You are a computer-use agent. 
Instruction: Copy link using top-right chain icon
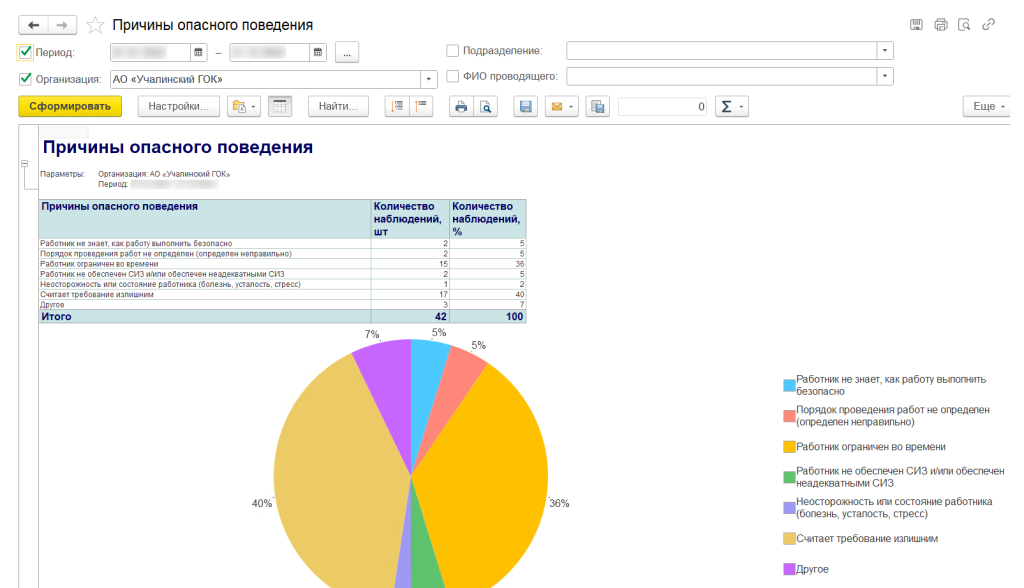click(x=989, y=25)
